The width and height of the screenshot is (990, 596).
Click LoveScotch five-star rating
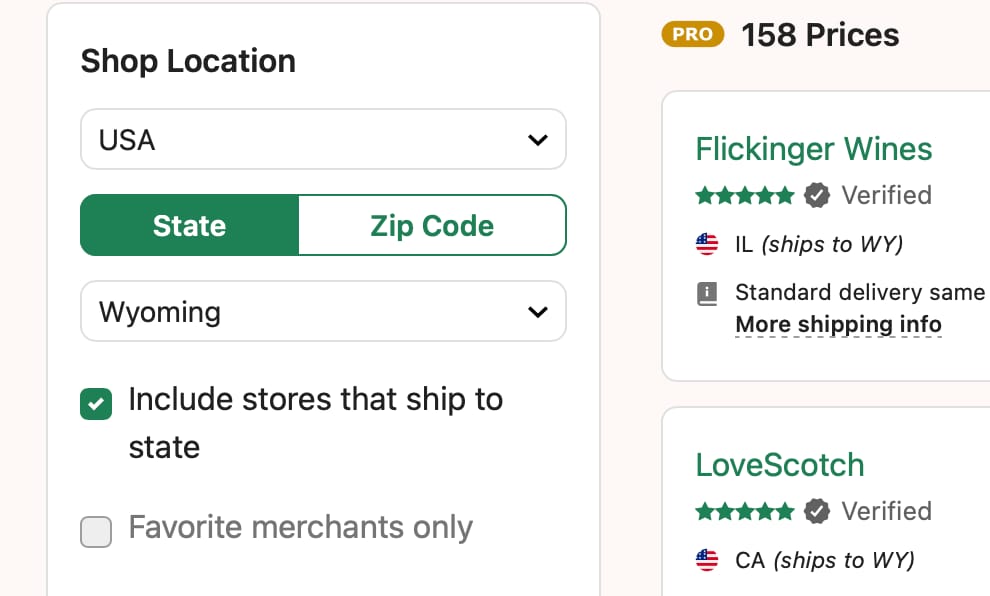pyautogui.click(x=744, y=511)
